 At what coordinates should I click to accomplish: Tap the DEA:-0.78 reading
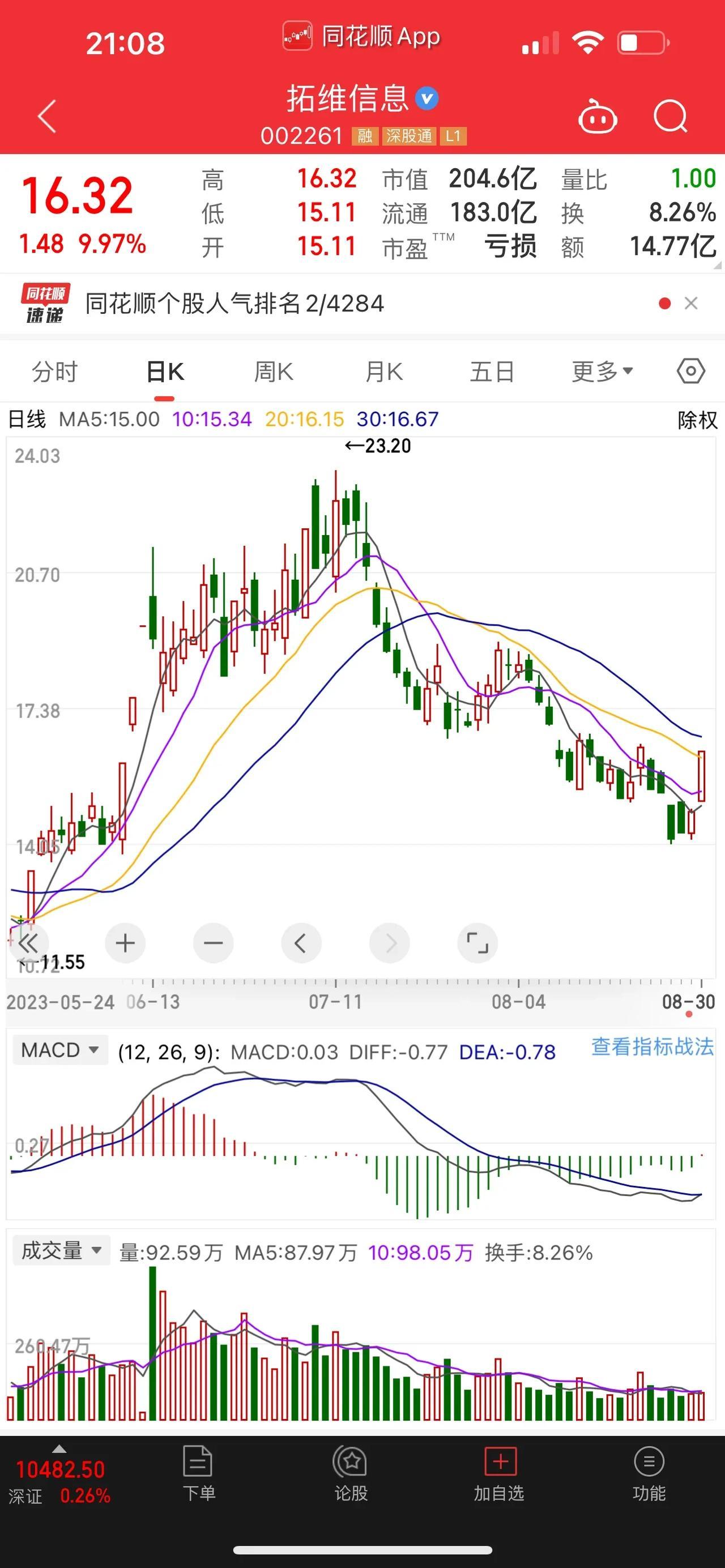point(507,1053)
